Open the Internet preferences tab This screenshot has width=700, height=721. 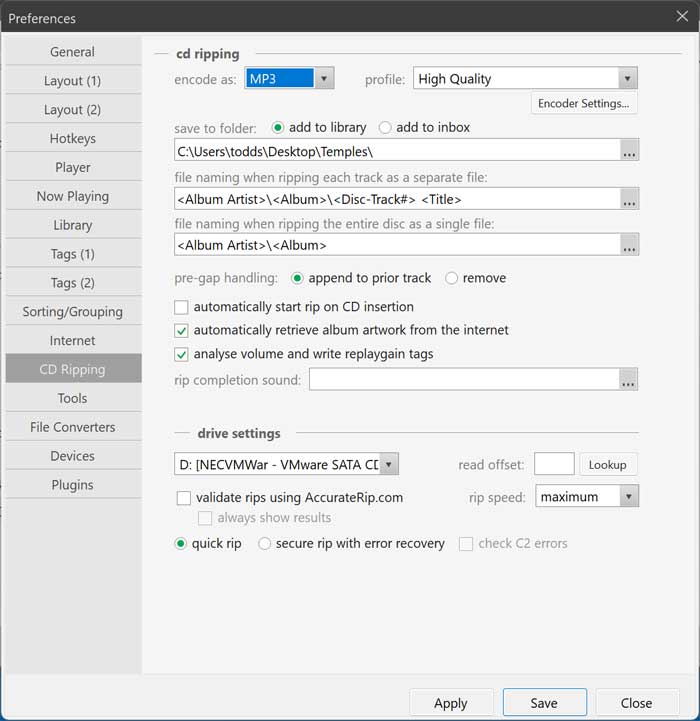pyautogui.click(x=73, y=341)
